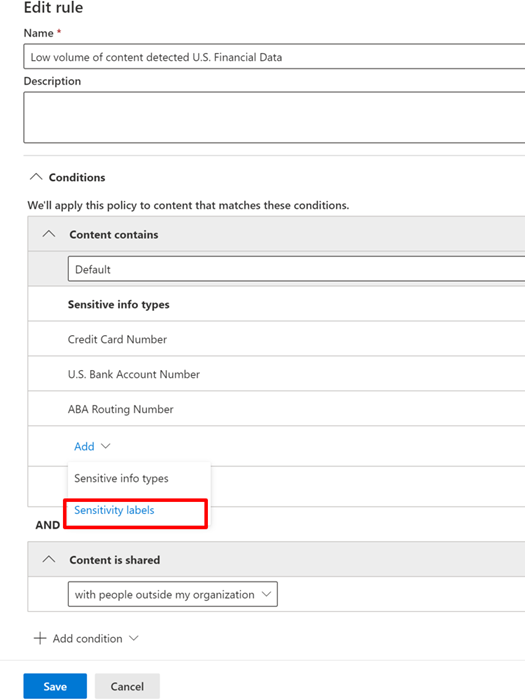Click the Conditions section heading

click(x=77, y=177)
